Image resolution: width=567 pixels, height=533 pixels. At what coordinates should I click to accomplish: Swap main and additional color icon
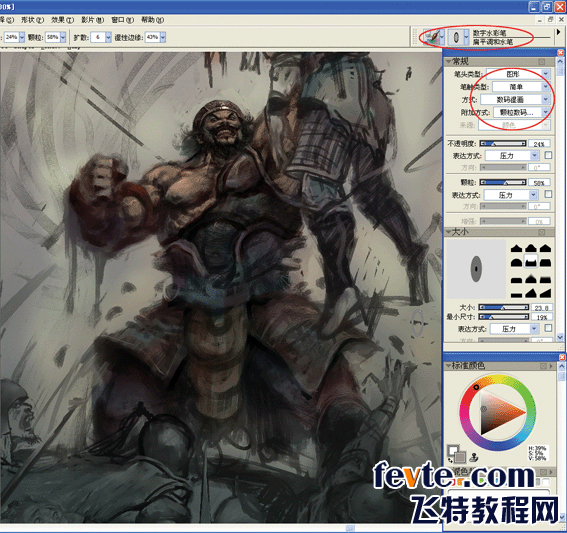tap(450, 460)
